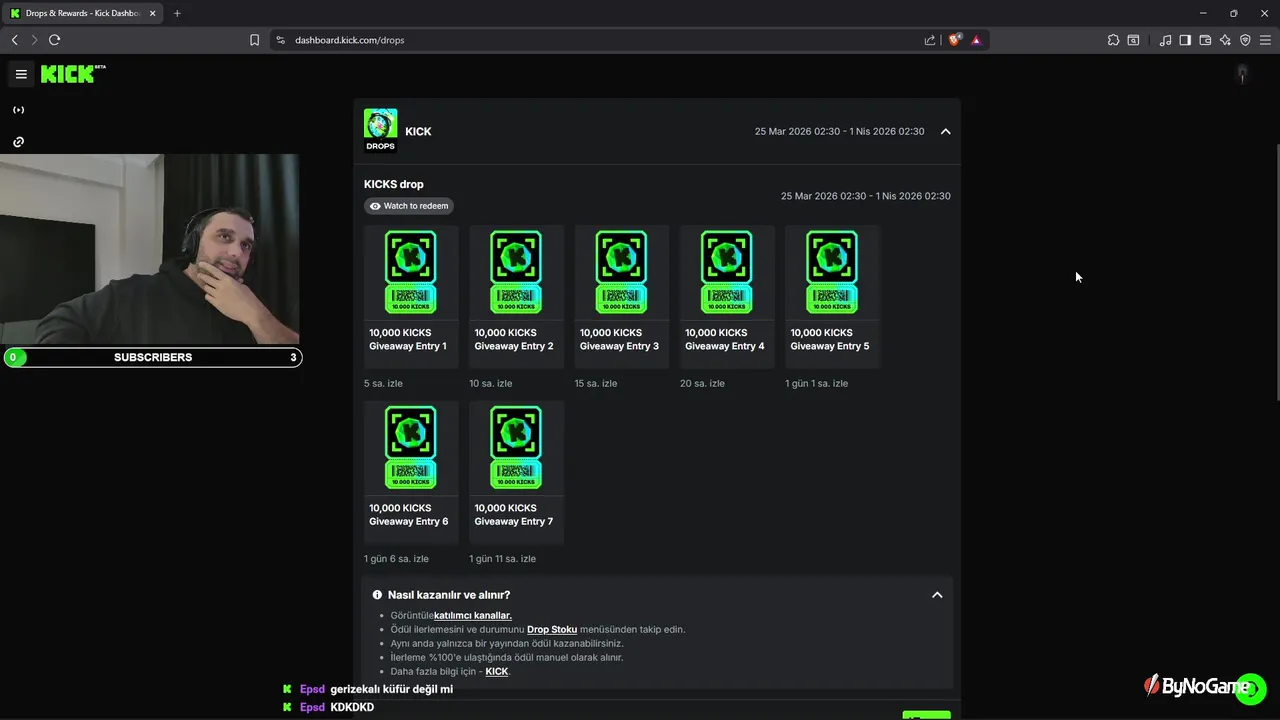
Task: Open Leo AI assistant icon
Action: [x=1225, y=40]
